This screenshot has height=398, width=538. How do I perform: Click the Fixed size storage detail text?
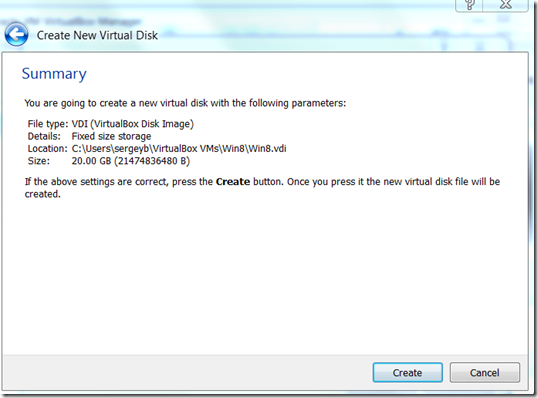pyautogui.click(x=111, y=136)
